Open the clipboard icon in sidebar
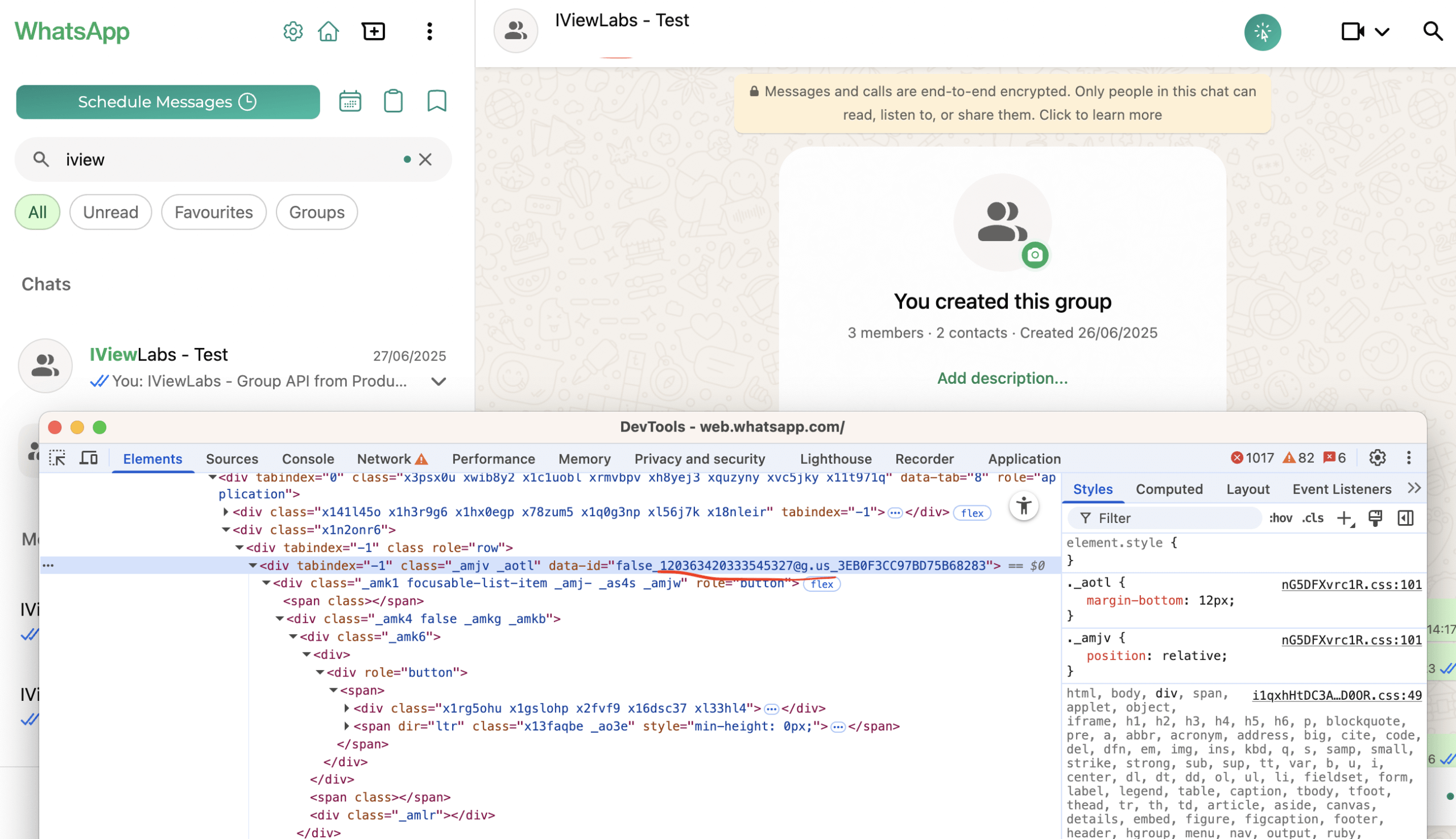 click(393, 101)
